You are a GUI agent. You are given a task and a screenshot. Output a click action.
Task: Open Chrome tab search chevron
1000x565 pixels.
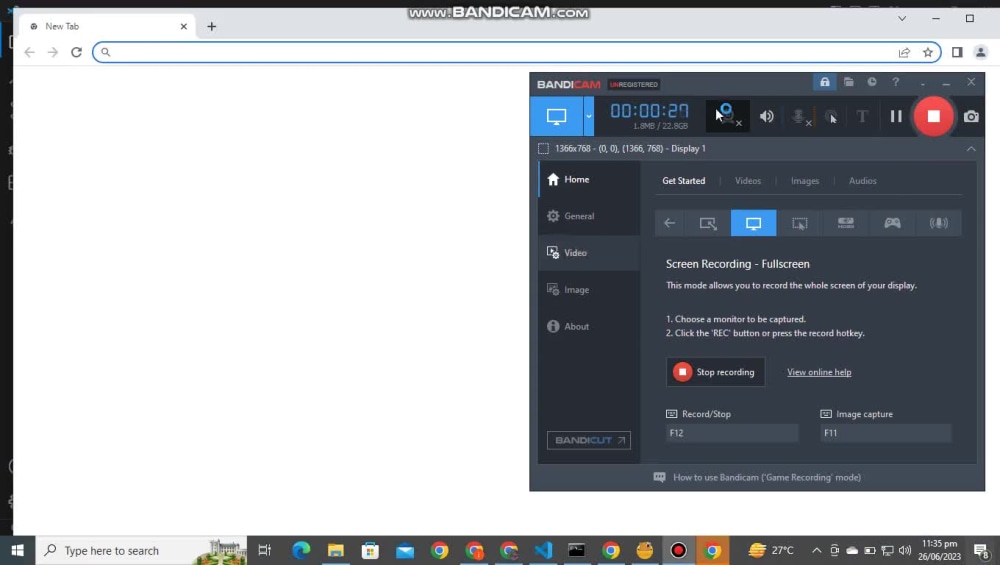pos(902,18)
